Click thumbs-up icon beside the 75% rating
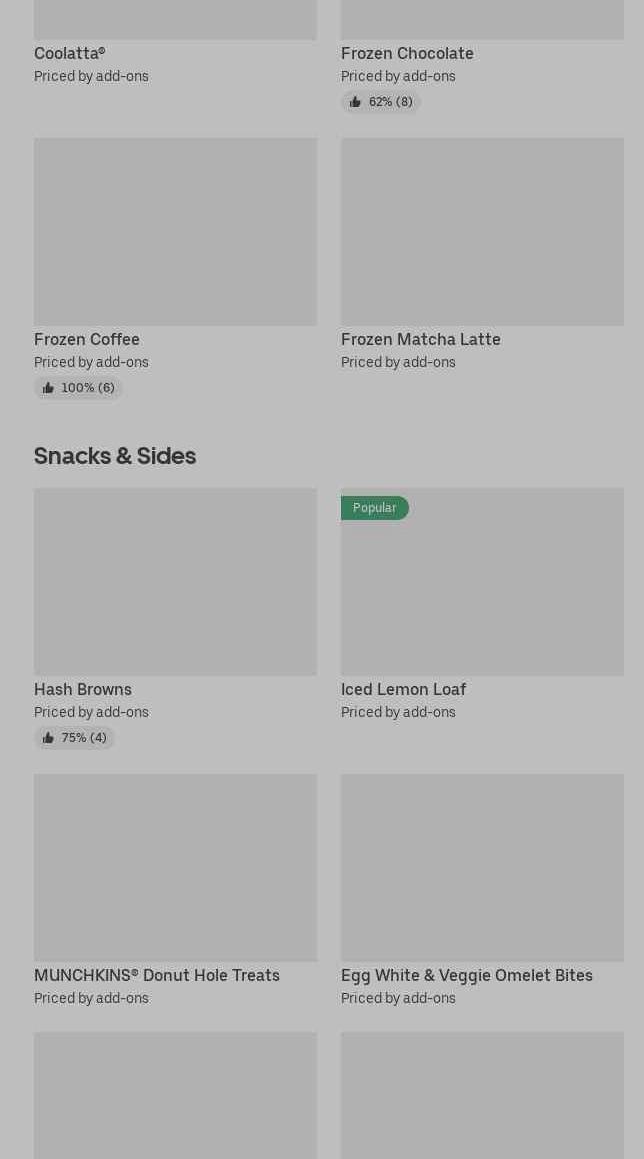Screen dimensions: 644x1159 tap(48, 738)
